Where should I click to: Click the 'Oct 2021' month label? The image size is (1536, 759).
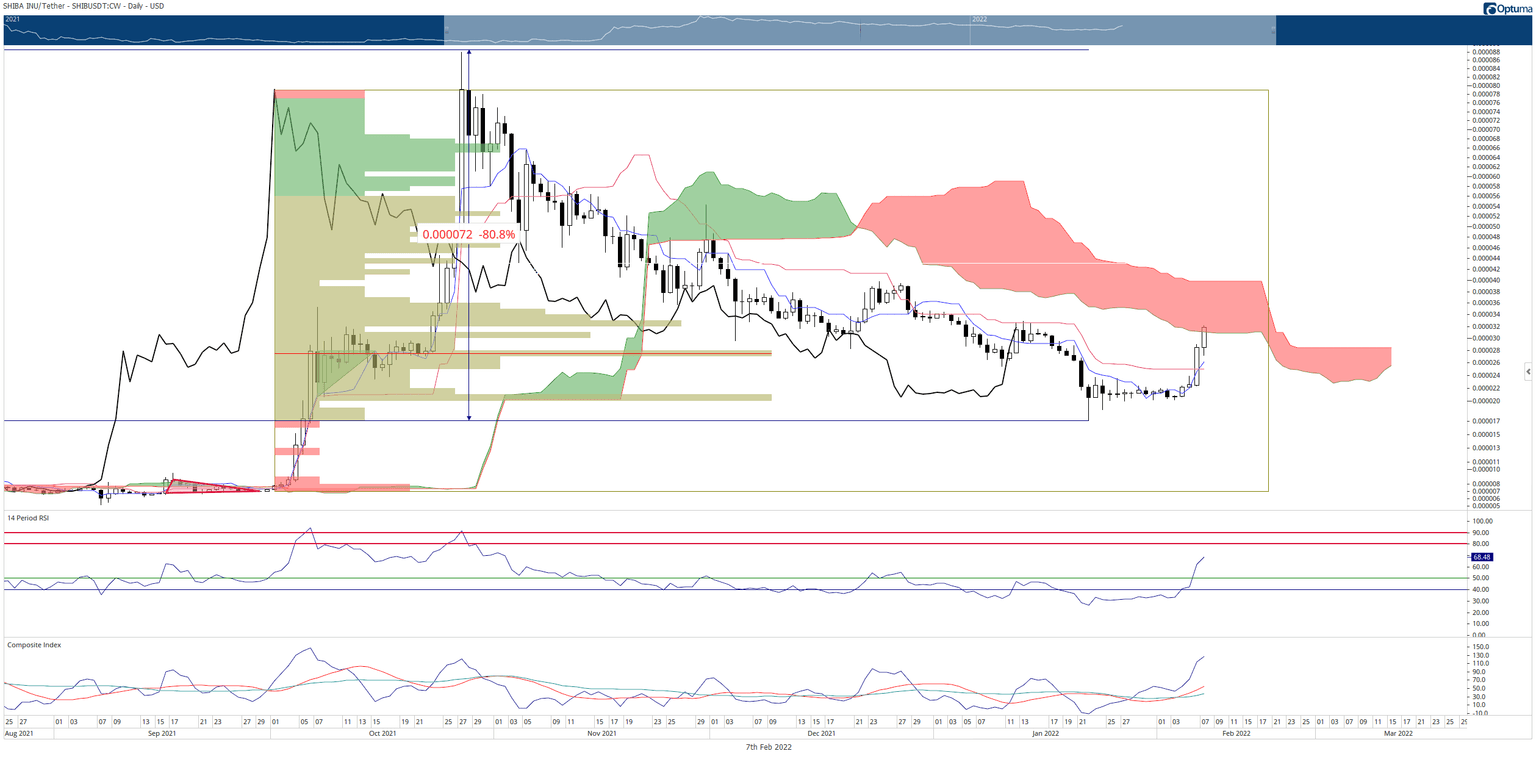[x=382, y=733]
